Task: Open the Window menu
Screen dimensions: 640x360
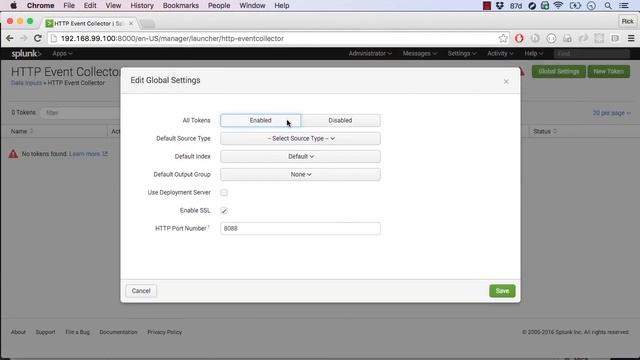Action: coord(252,6)
